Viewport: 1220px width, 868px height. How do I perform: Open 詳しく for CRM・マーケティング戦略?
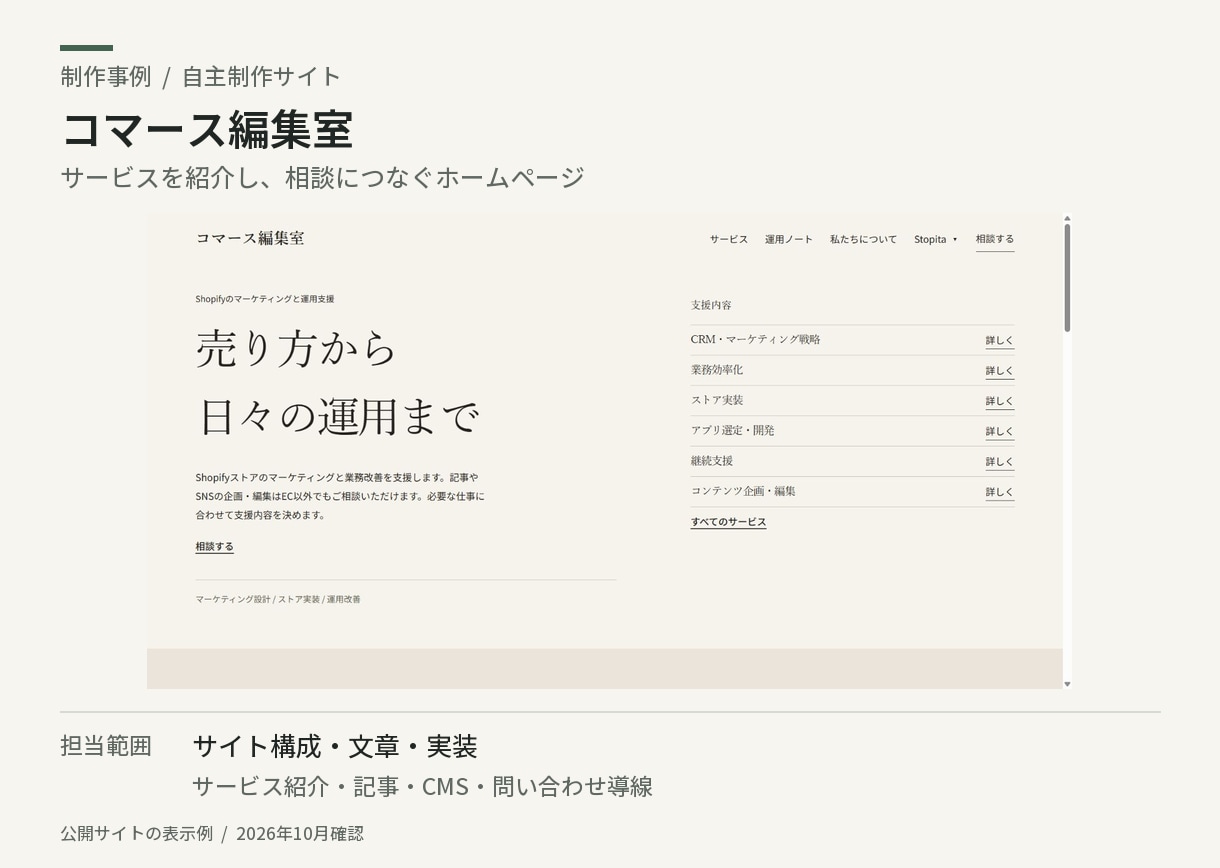[x=999, y=340]
